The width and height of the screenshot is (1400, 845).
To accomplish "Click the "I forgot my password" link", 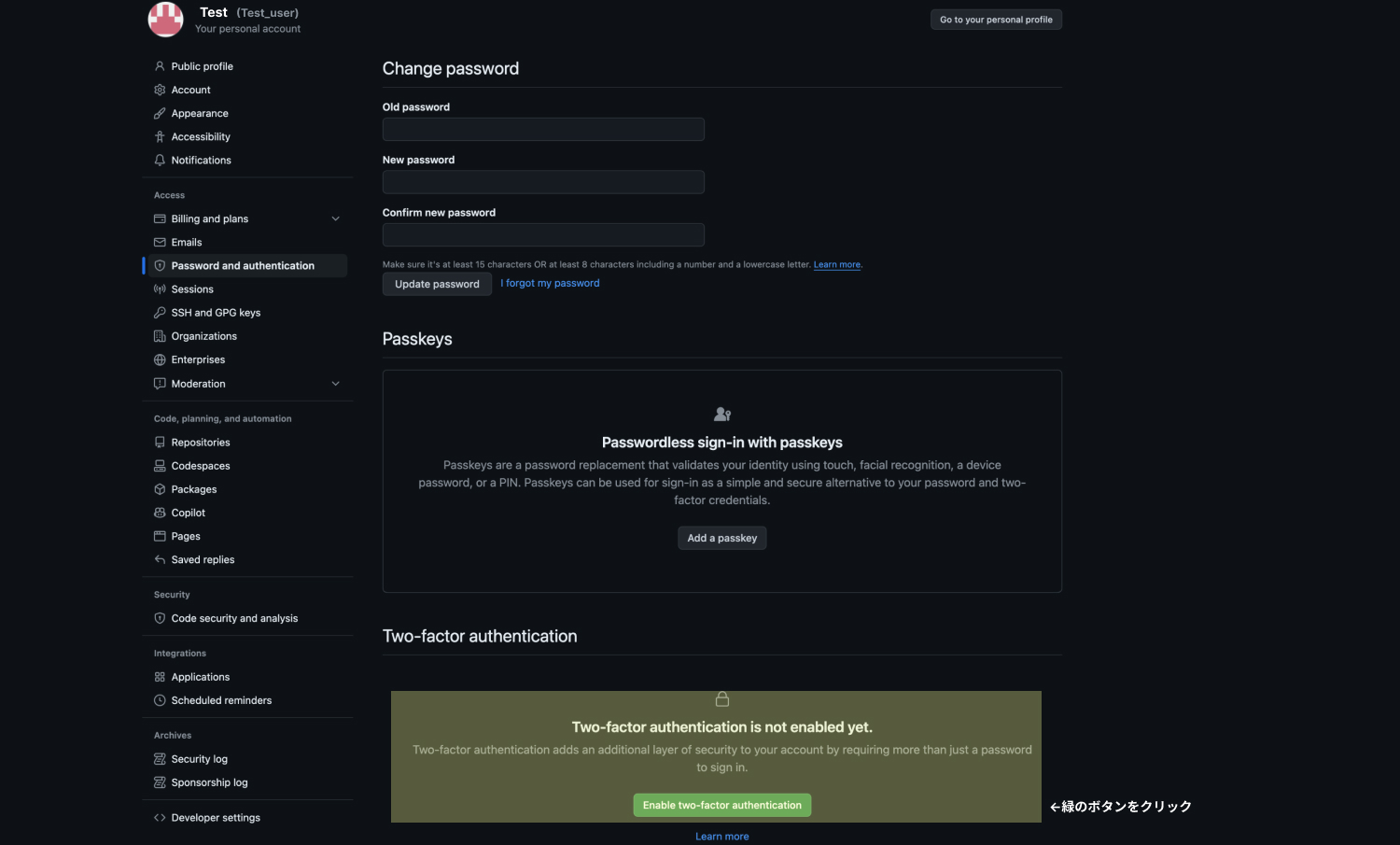I will (x=550, y=283).
